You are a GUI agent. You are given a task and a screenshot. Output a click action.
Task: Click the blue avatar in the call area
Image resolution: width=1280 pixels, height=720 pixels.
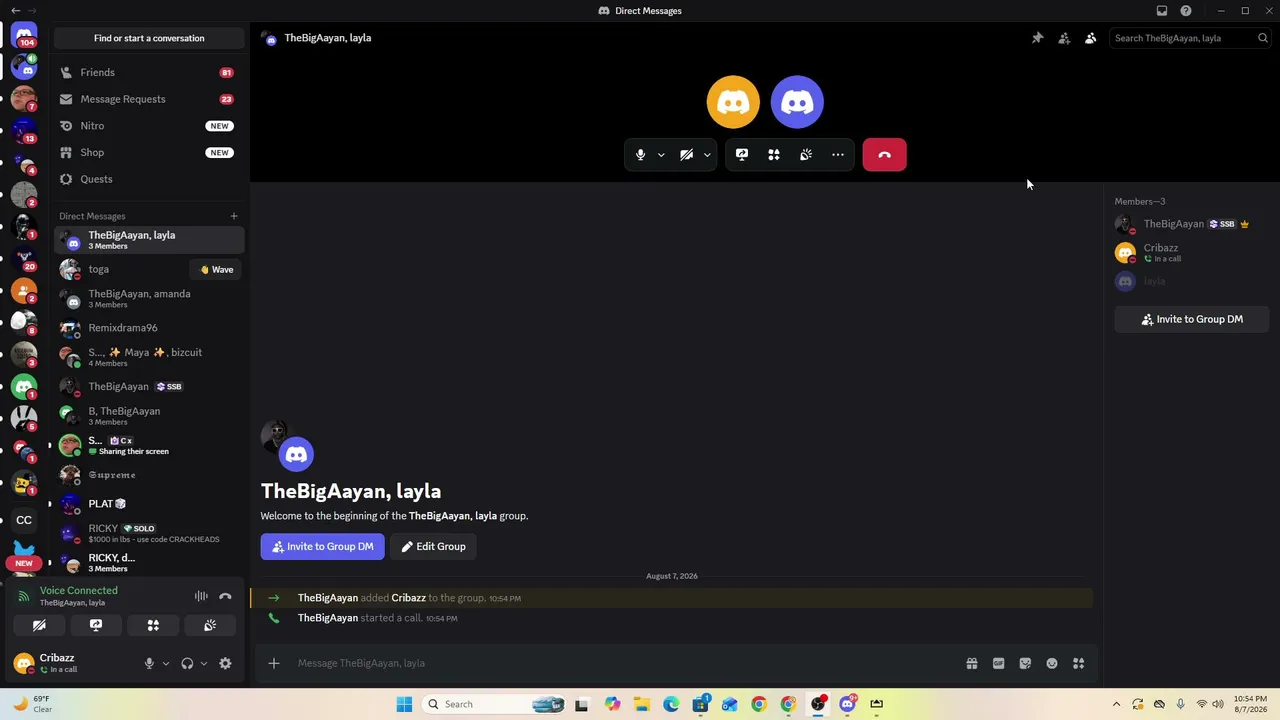[x=797, y=102]
